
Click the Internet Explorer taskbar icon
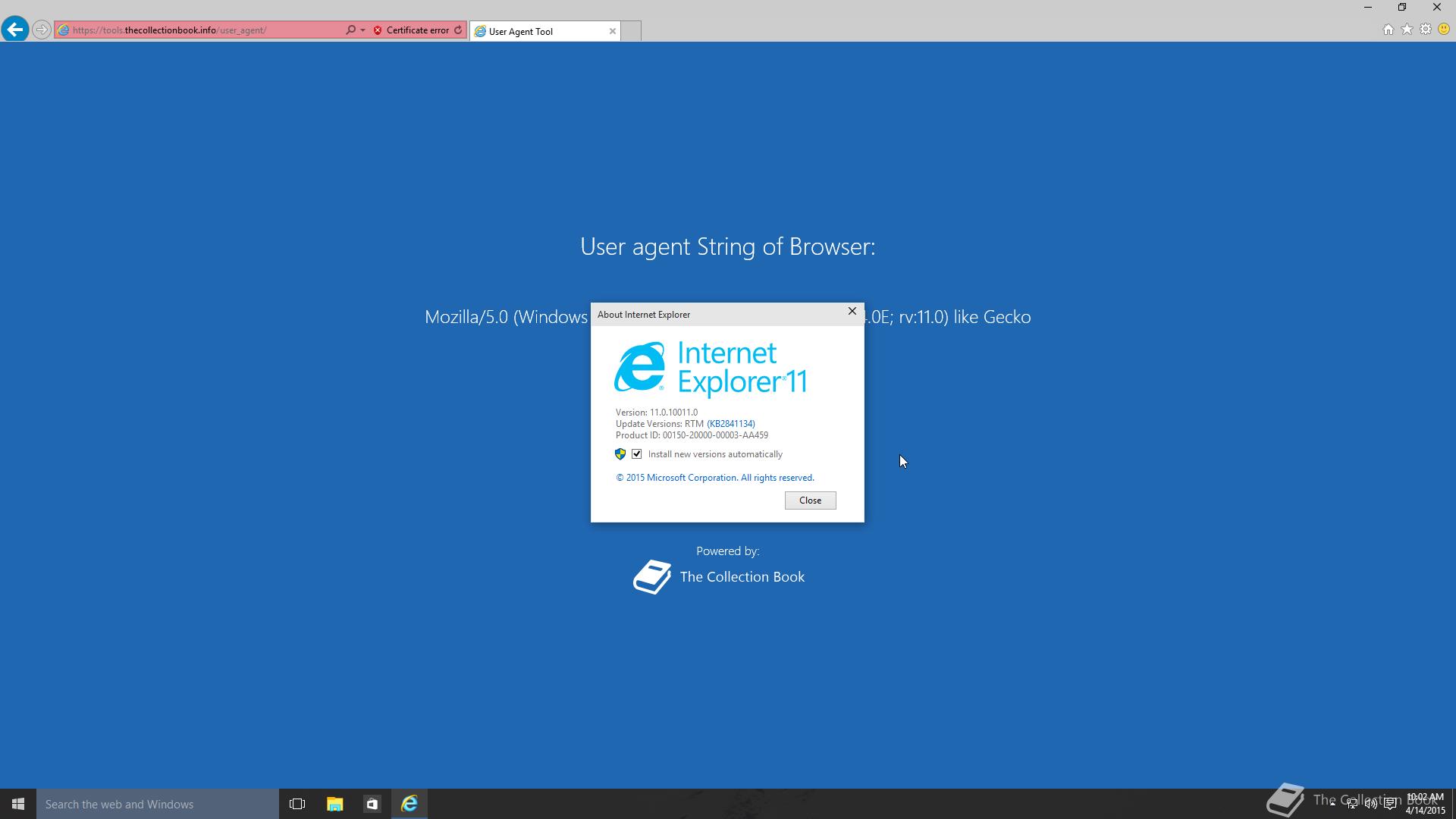(409, 804)
